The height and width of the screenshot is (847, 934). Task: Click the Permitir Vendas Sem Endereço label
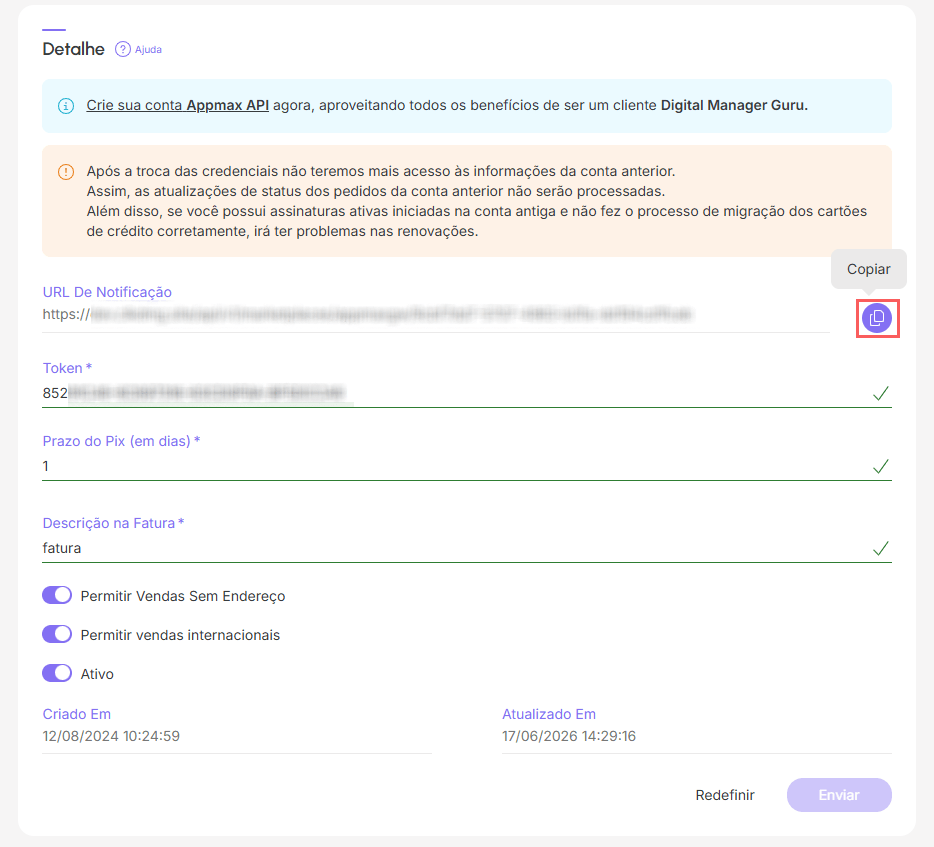tap(183, 596)
